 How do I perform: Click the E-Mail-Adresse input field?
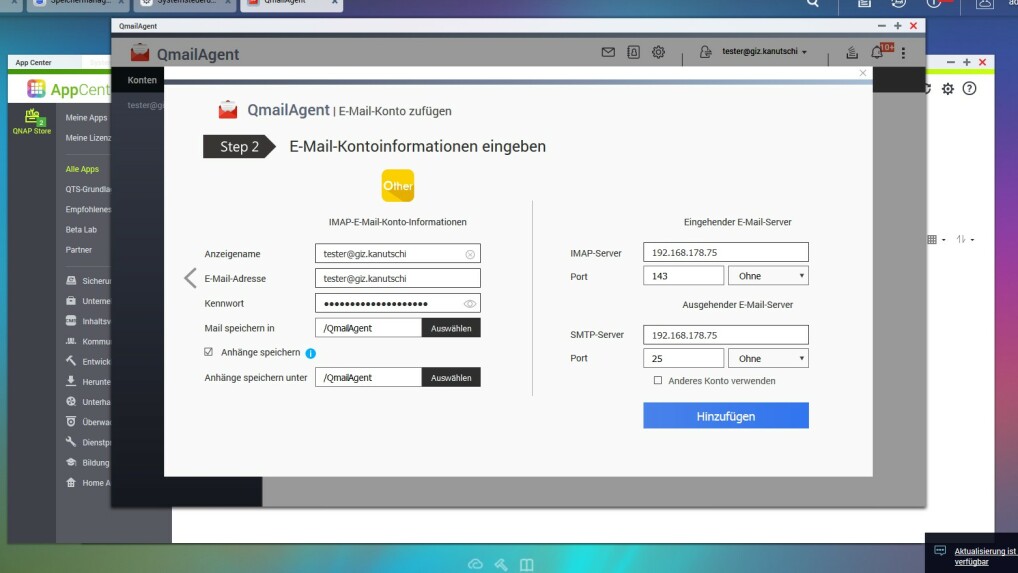click(x=397, y=278)
